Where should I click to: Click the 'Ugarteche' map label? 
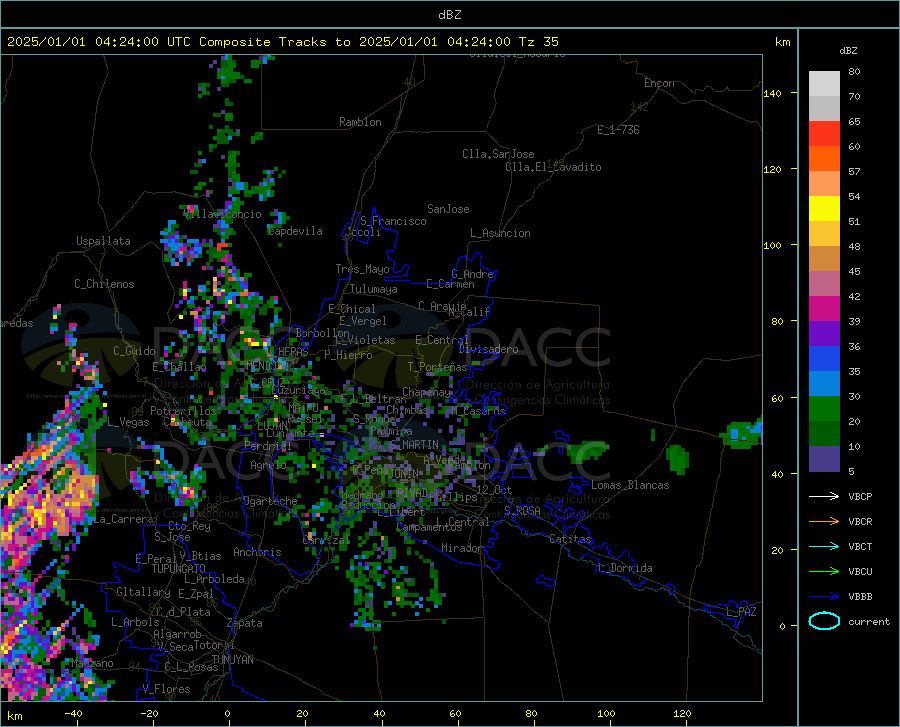pos(270,501)
